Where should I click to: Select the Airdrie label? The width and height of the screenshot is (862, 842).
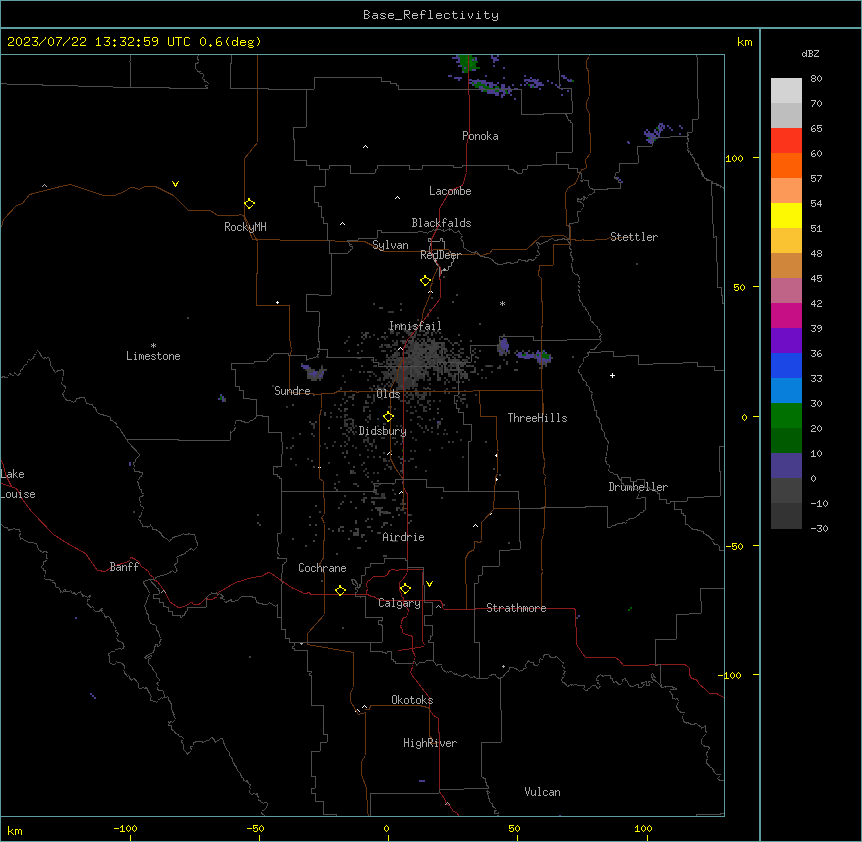[403, 537]
